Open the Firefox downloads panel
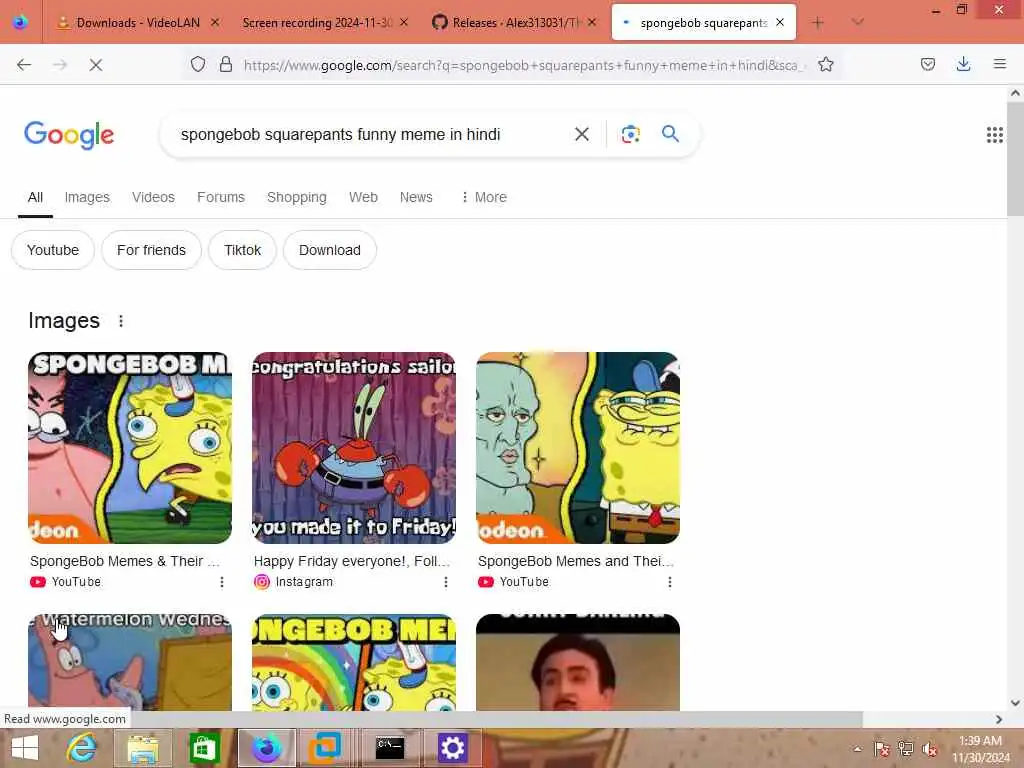1024x768 pixels. (x=963, y=64)
